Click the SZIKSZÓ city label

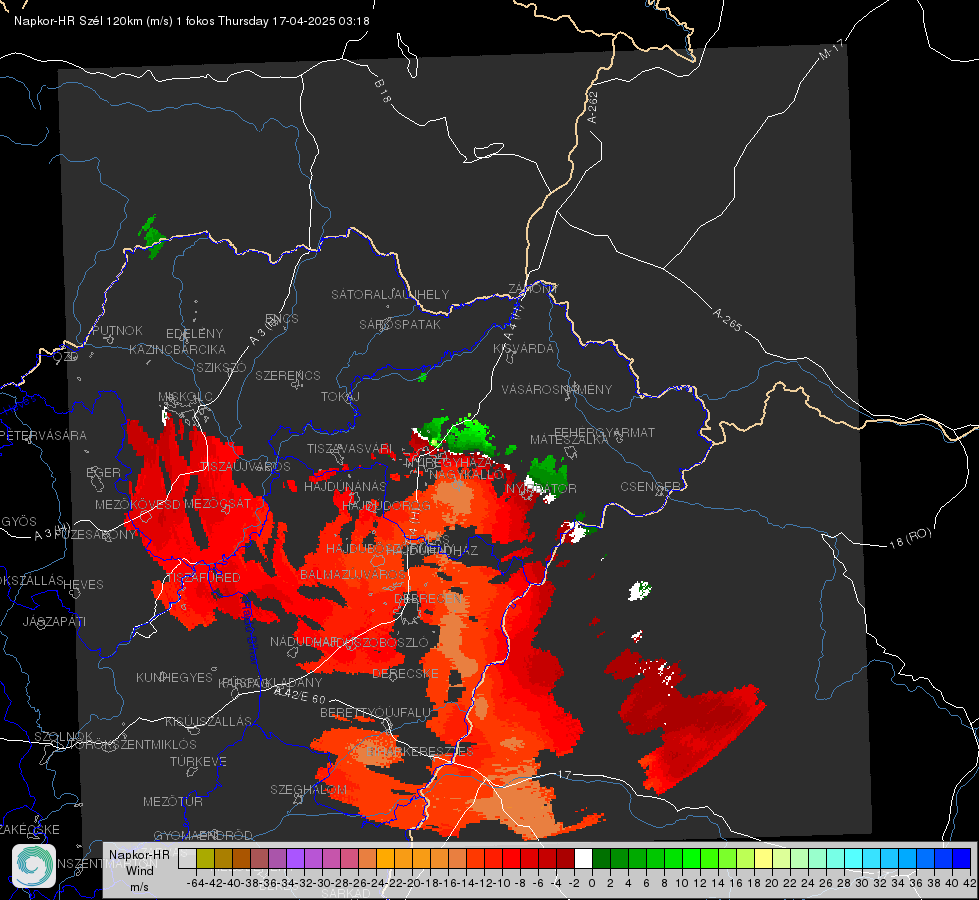[x=221, y=368]
